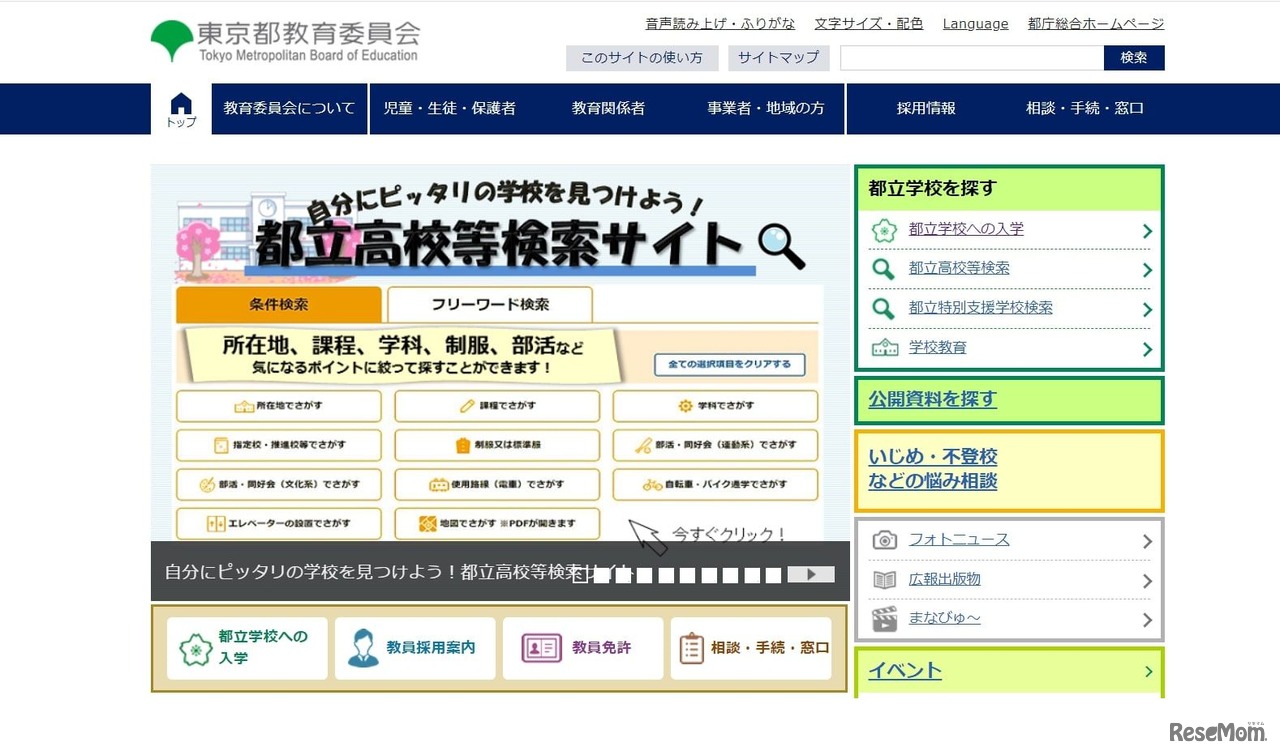Expand the chevron on sidebar 都立学校への入学 row
Image resolution: width=1280 pixels, height=755 pixels.
[1147, 231]
